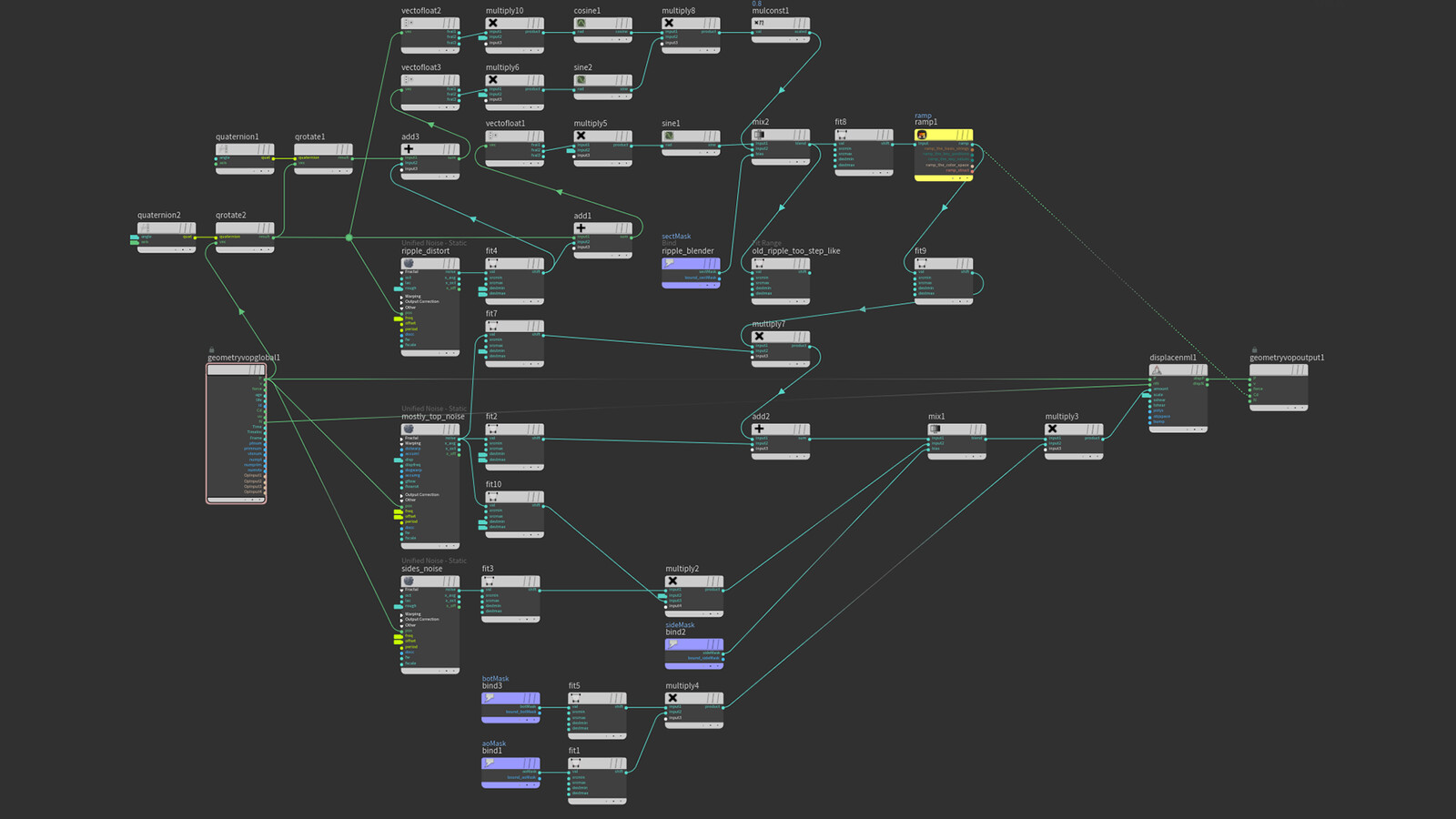Collapse the Other group in ripple_distort
Image resolution: width=1456 pixels, height=819 pixels.
(401, 308)
